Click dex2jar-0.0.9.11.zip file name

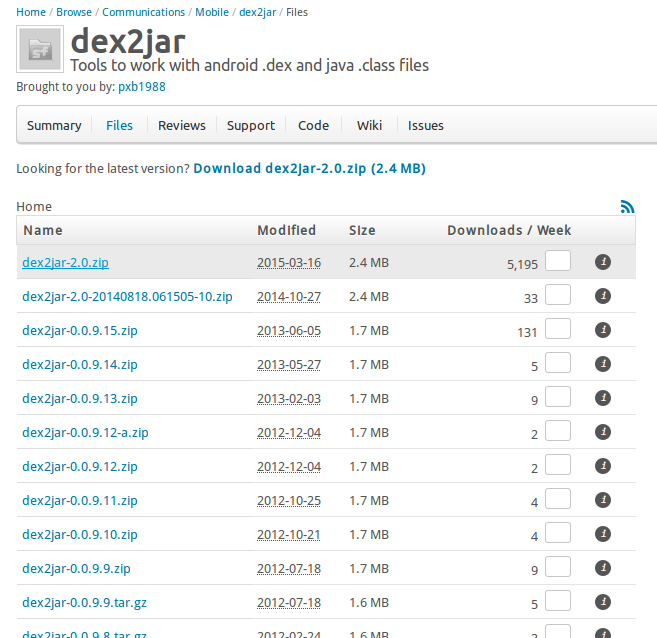click(x=80, y=500)
